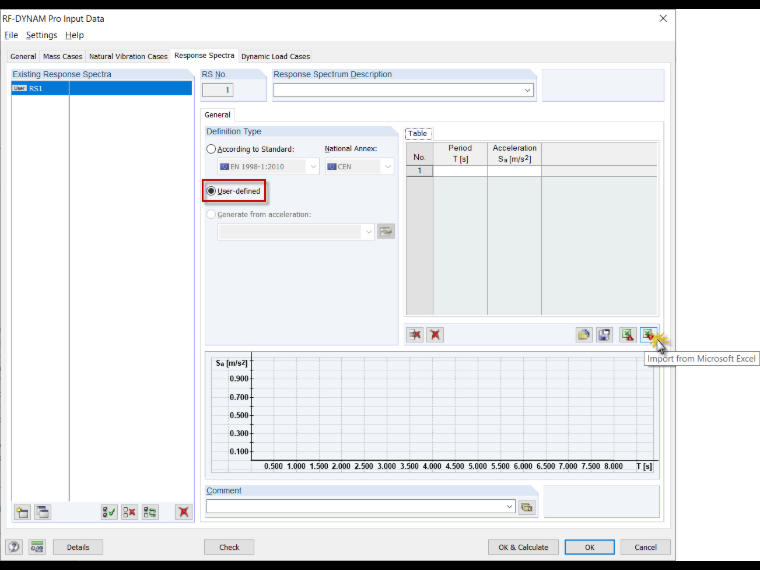Click the Check button
Viewport: 760px width, 570px height.
point(229,547)
